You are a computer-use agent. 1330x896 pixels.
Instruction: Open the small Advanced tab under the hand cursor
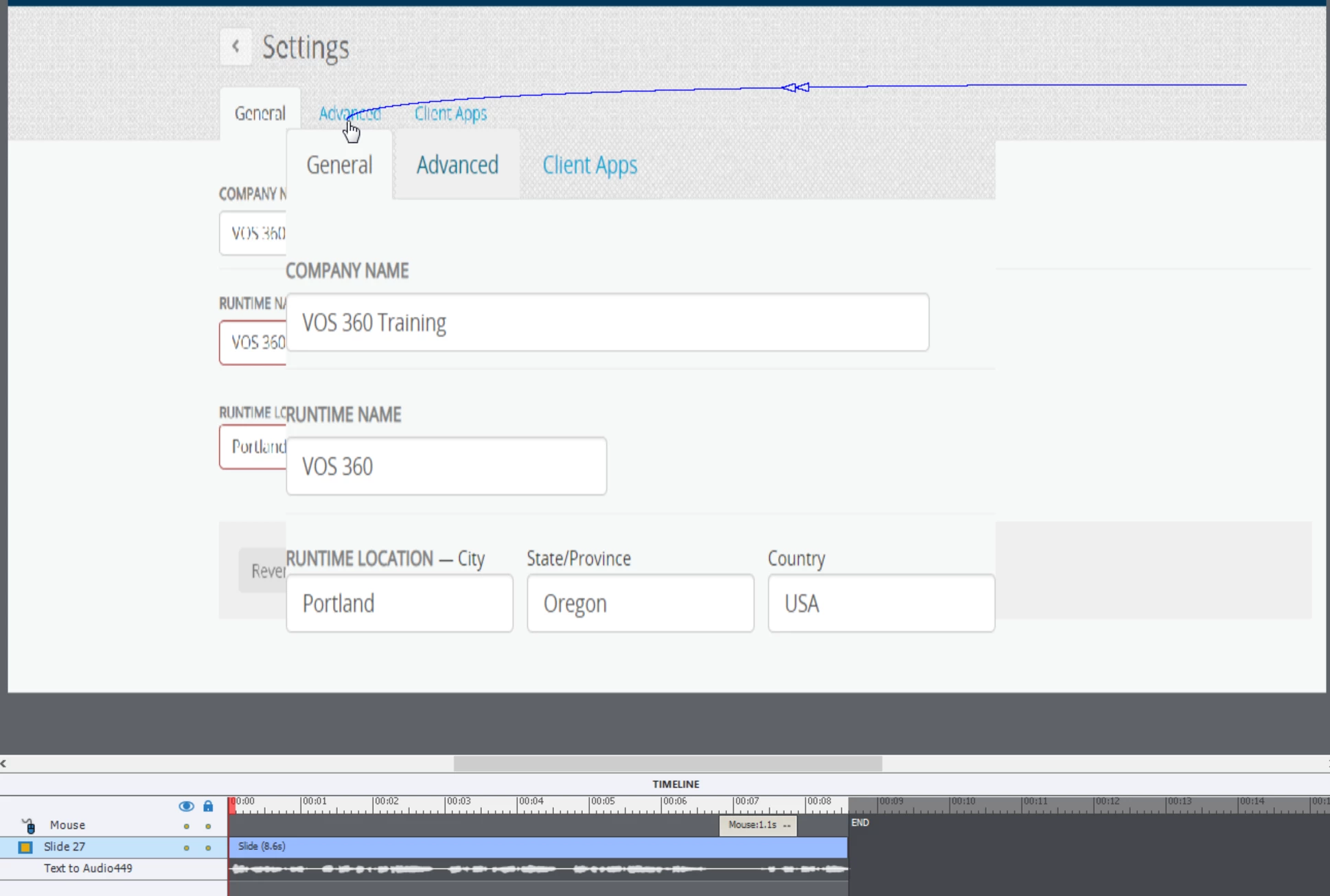coord(349,113)
